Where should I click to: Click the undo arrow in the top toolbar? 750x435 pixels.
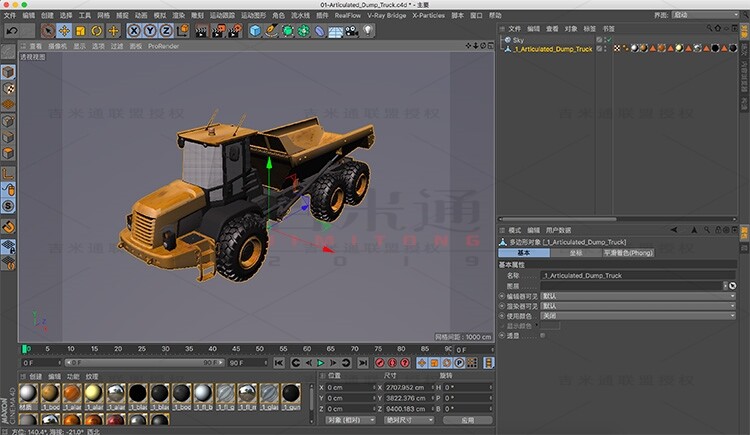tap(11, 31)
